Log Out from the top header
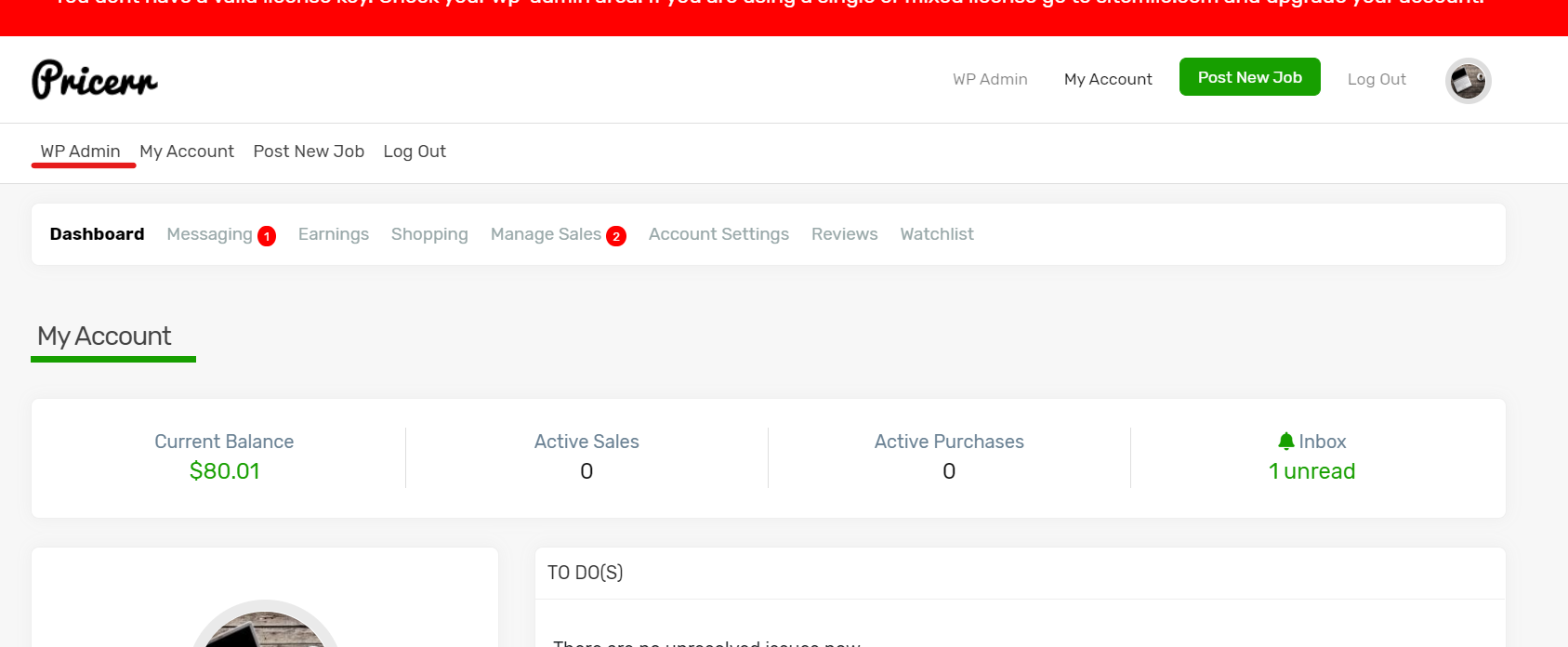This screenshot has height=647, width=1568. click(x=1377, y=80)
